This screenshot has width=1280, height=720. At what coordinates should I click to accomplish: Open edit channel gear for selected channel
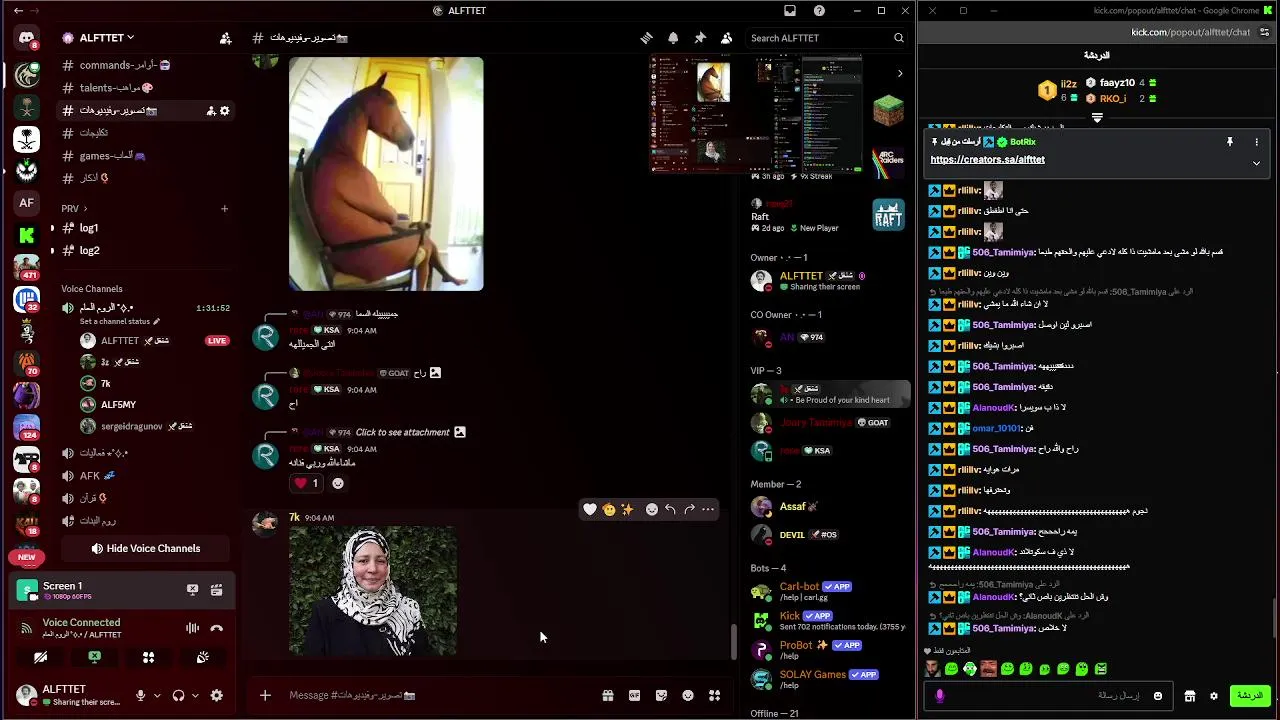click(225, 111)
